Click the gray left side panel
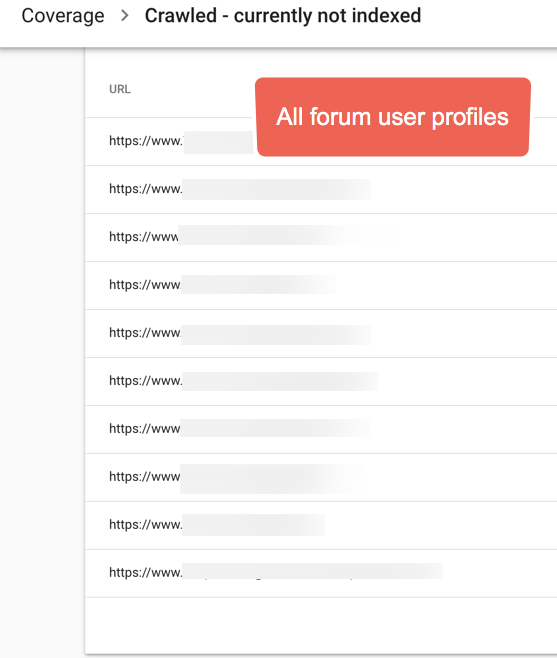The height and width of the screenshot is (658, 557). pyautogui.click(x=42, y=352)
